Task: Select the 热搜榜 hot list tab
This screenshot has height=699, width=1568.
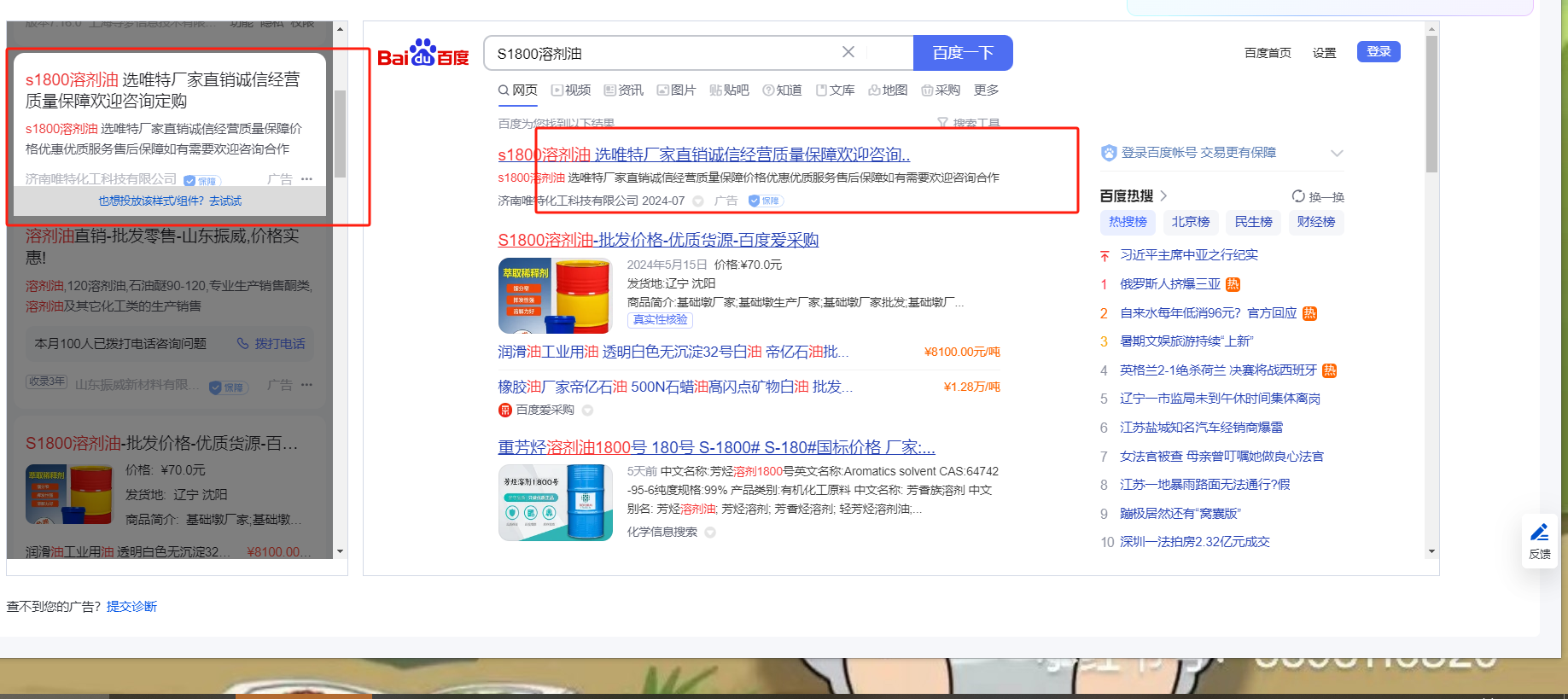Action: pyautogui.click(x=1128, y=222)
